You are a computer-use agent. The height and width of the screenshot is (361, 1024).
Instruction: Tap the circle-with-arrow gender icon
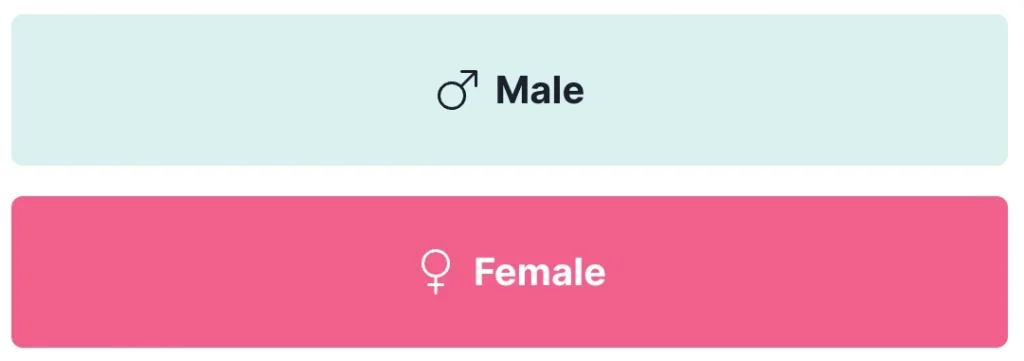pos(457,89)
